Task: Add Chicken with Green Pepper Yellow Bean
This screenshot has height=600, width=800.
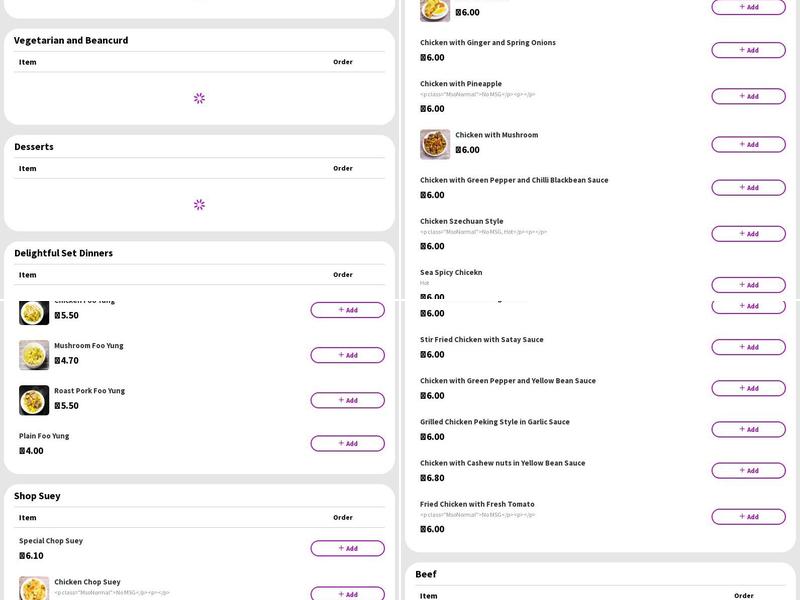Action: 748,388
